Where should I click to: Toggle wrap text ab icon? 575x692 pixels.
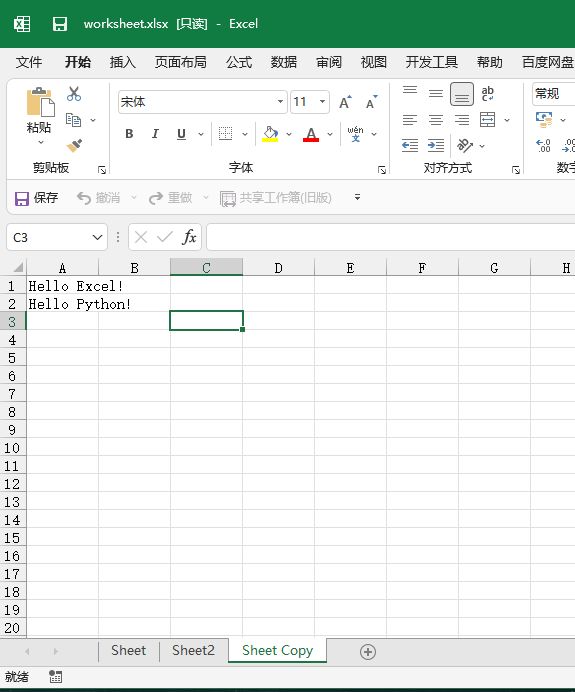pos(487,94)
